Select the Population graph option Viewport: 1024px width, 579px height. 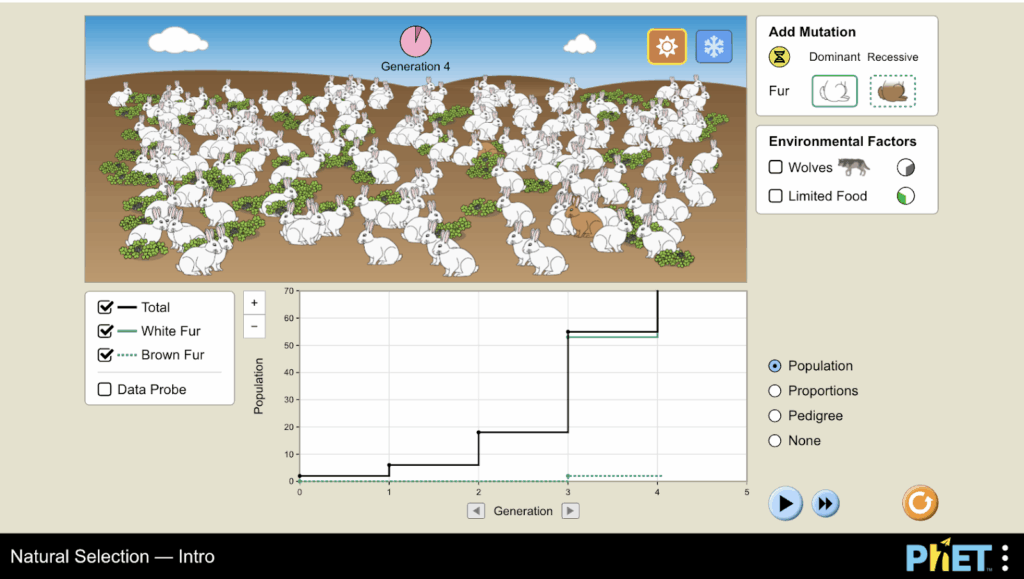point(775,366)
